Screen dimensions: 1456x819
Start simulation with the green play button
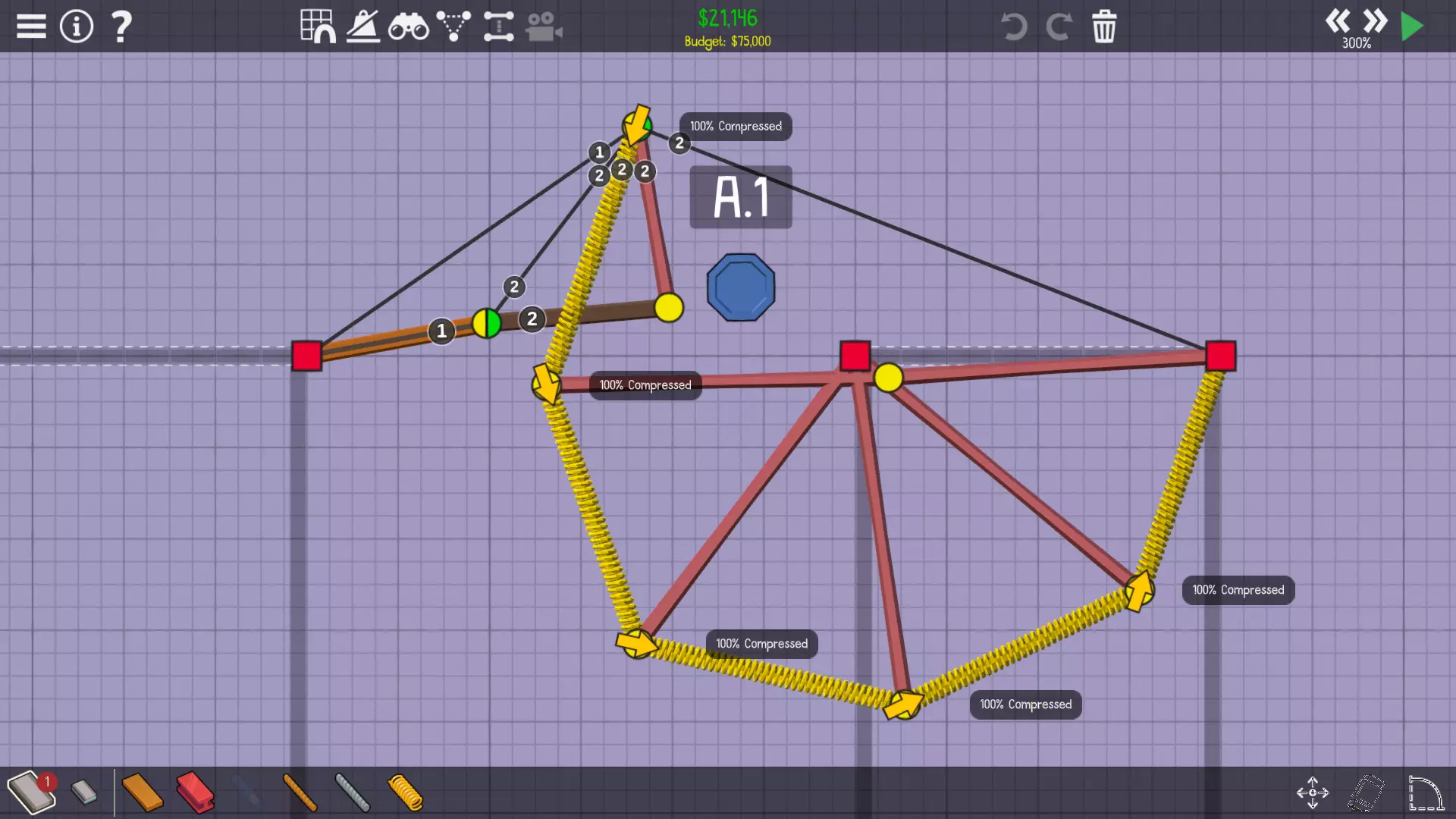click(1412, 27)
